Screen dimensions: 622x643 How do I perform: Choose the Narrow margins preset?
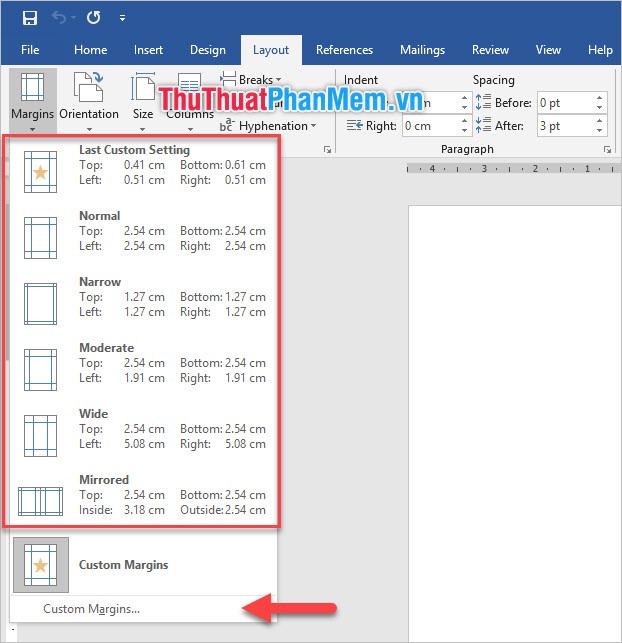[x=142, y=301]
